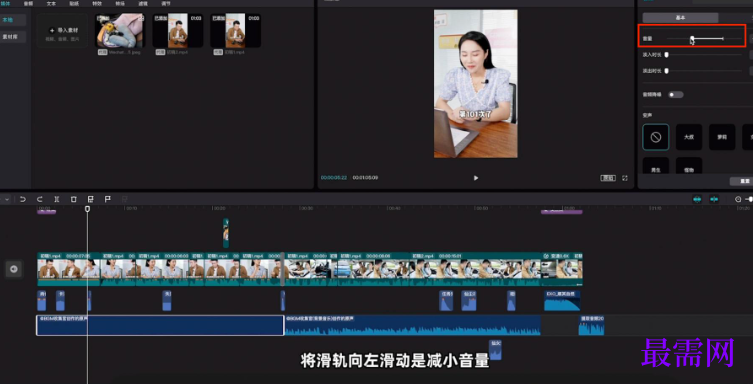Open the 贴纸 stickers menu tab
The width and height of the screenshot is (753, 384).
coord(74,3)
